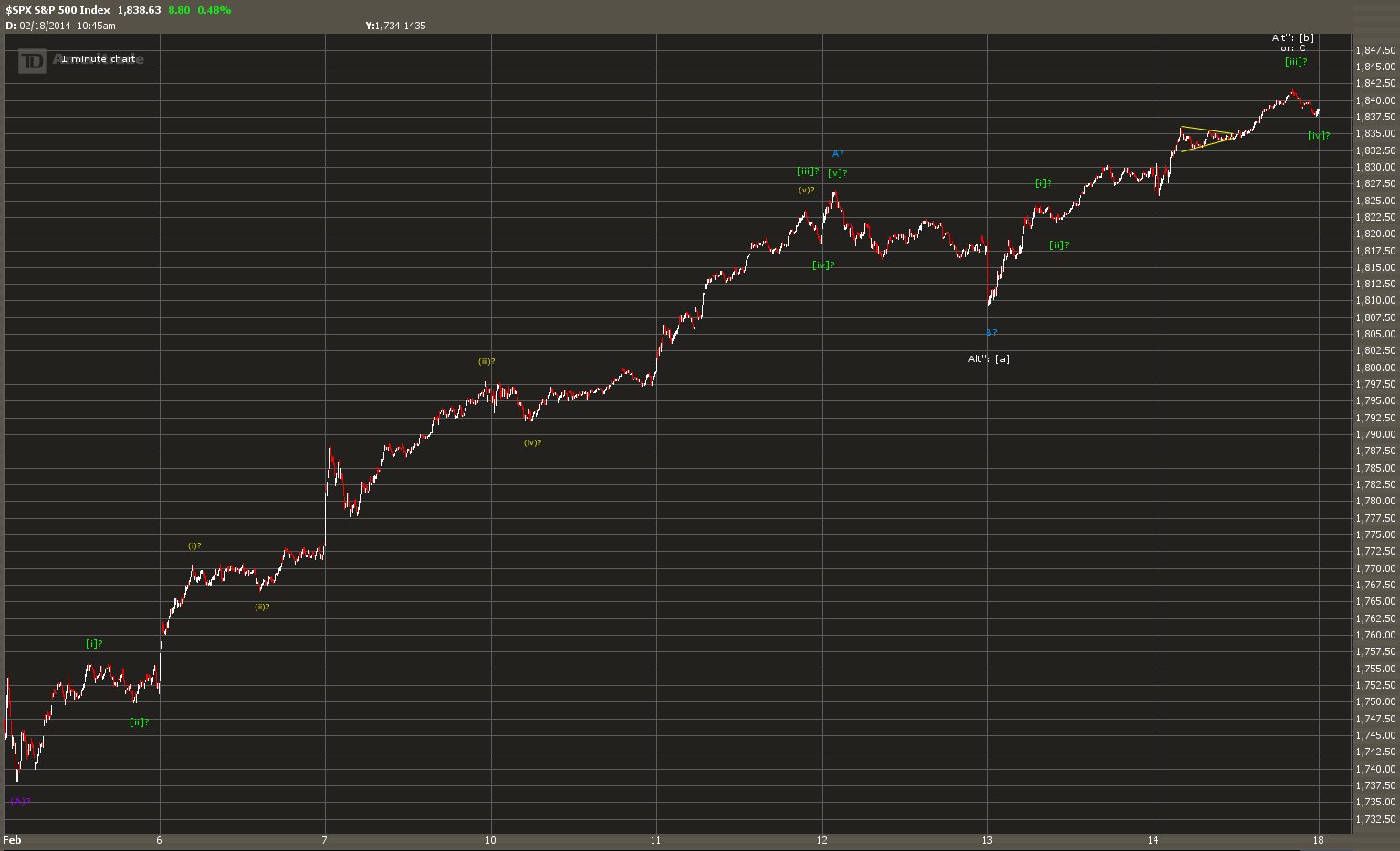
Task: Click the 1,820.00 price axis label
Action: (x=1376, y=234)
